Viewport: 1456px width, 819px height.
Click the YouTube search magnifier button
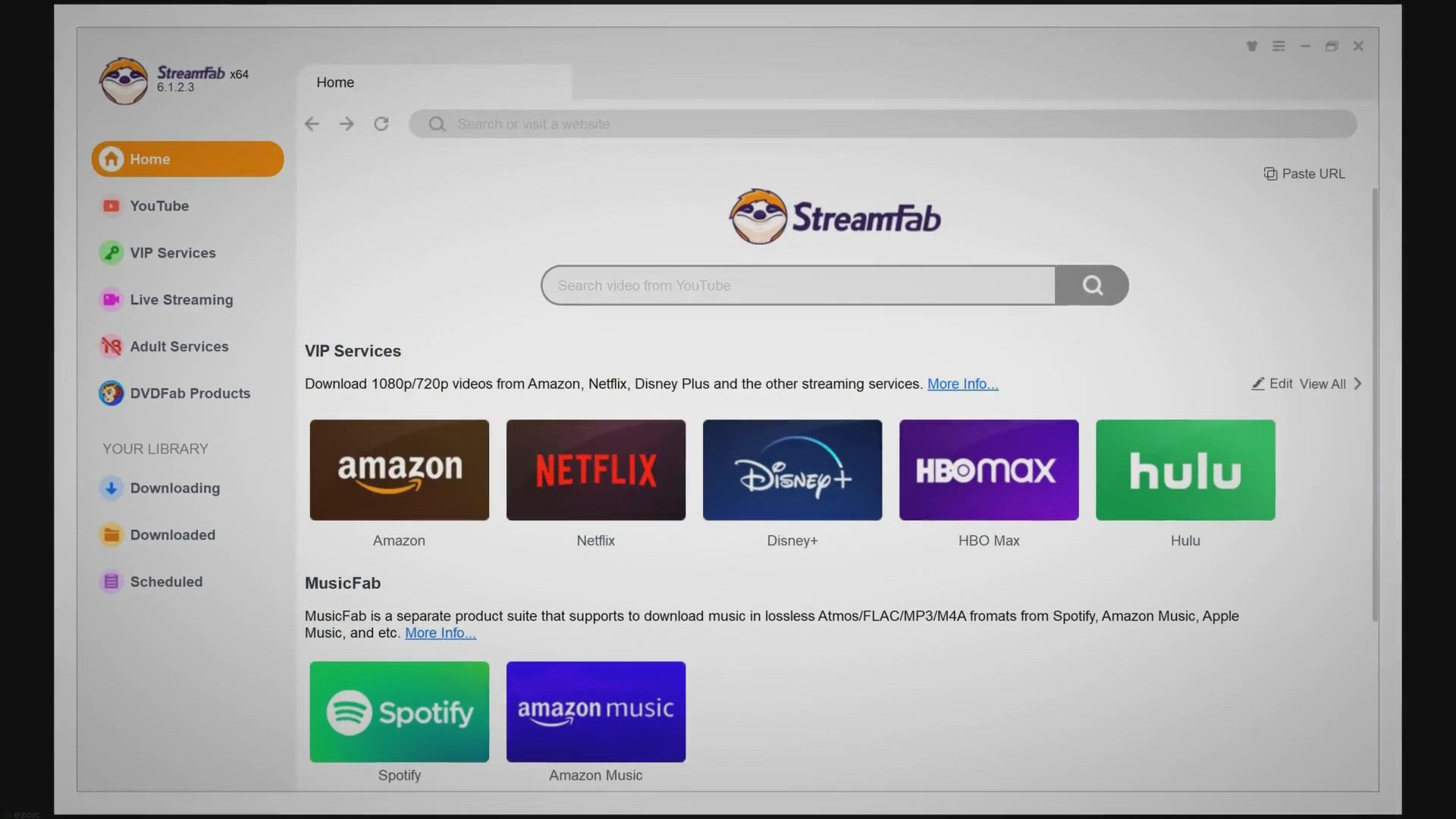[x=1092, y=285]
